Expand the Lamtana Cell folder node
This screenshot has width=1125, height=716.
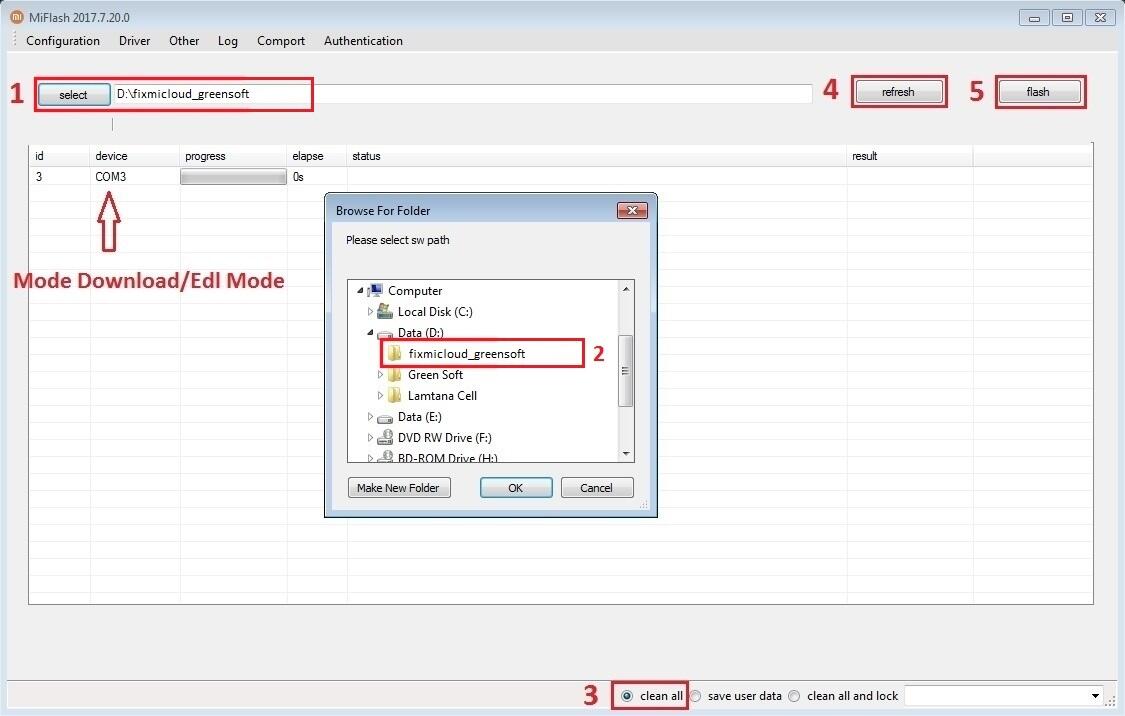[x=380, y=395]
